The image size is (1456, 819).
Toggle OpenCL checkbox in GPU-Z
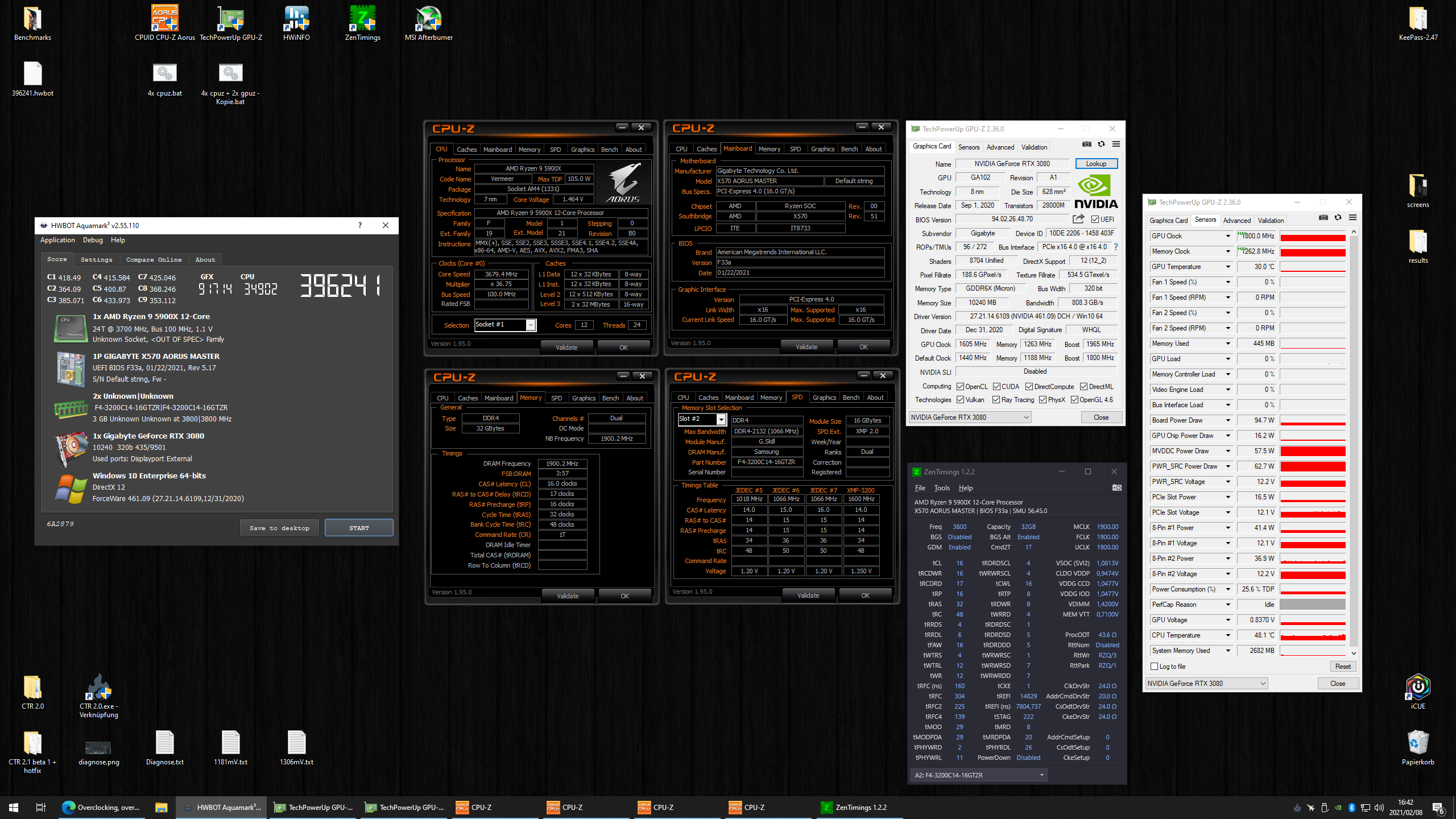960,387
